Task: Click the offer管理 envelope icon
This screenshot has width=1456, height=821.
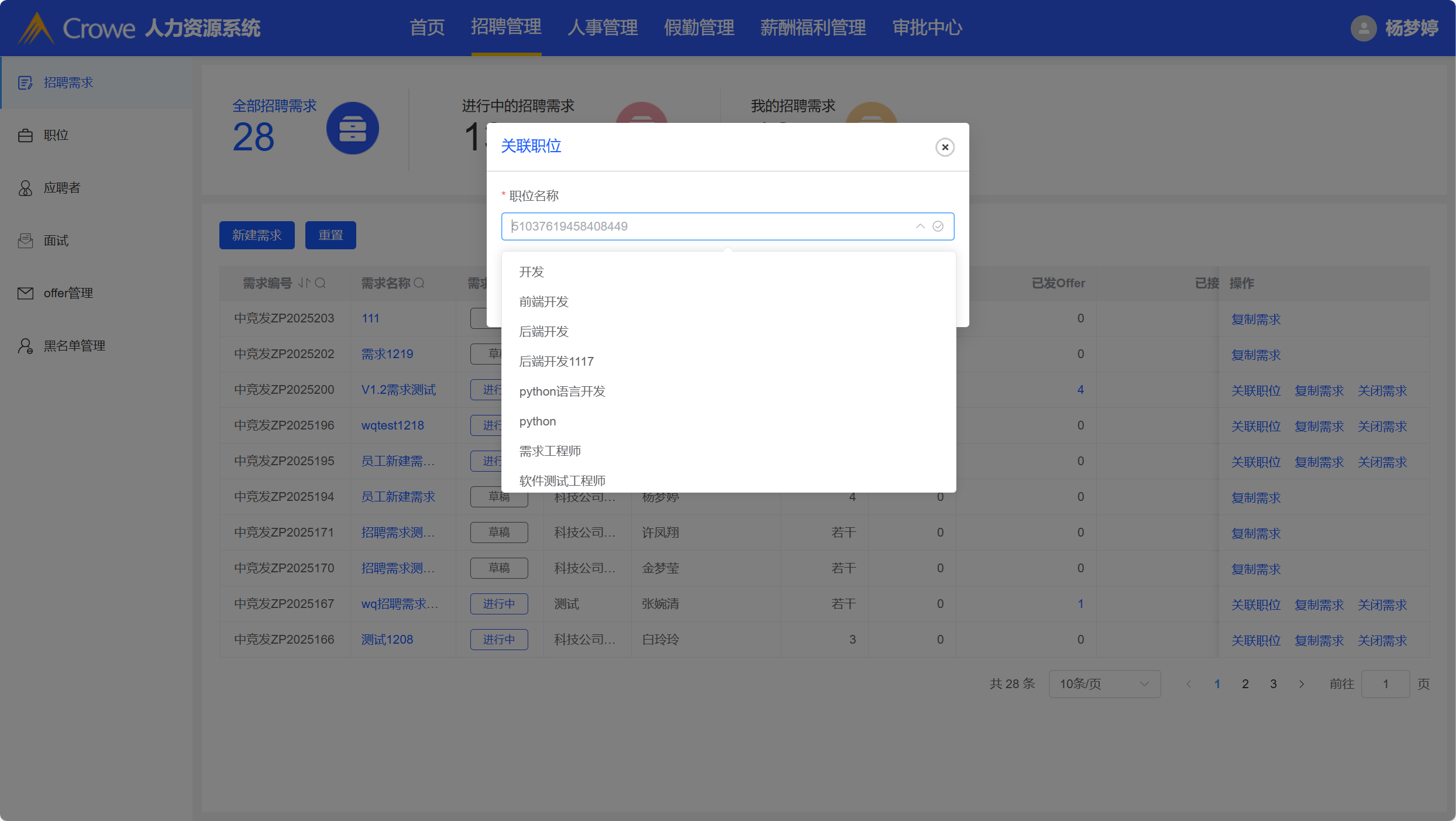Action: pos(25,293)
